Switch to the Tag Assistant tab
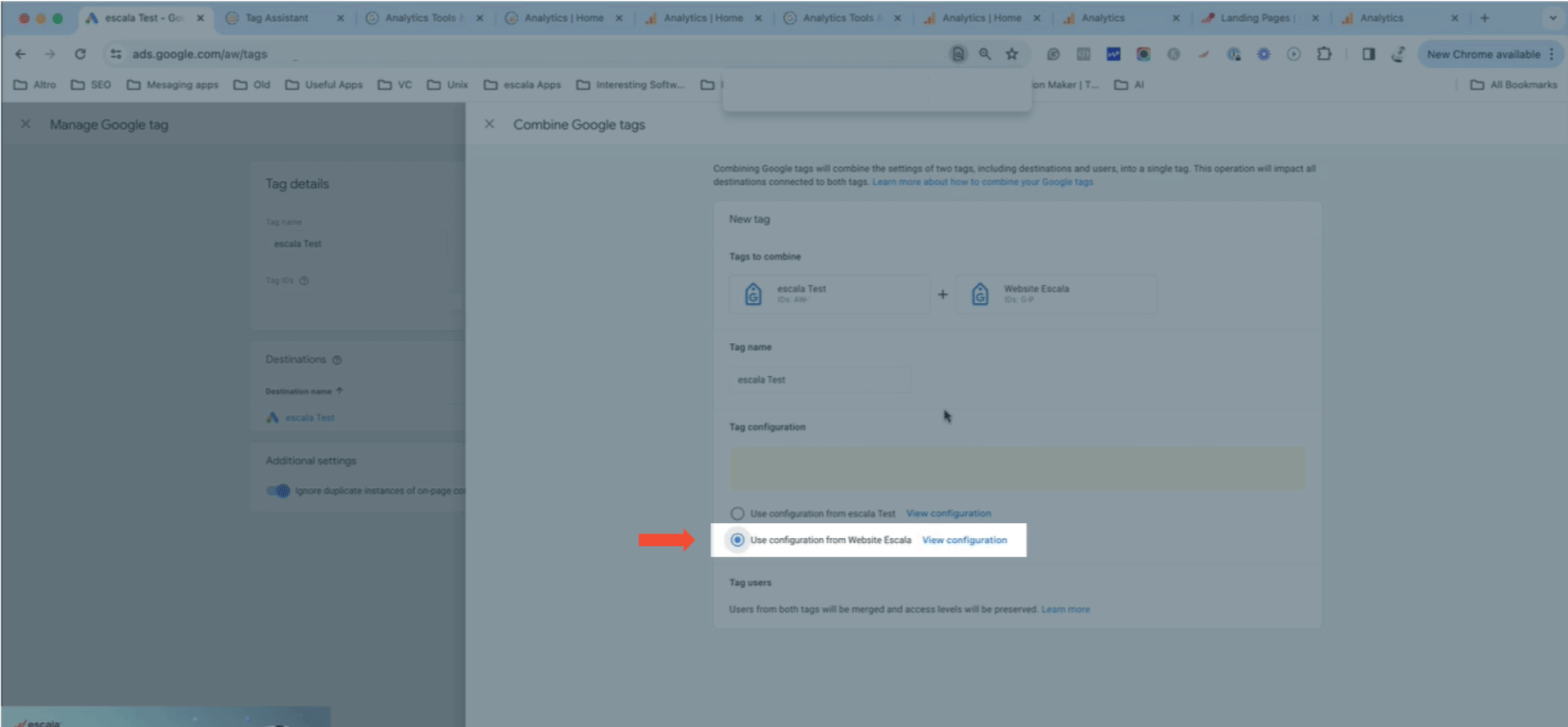 (277, 18)
